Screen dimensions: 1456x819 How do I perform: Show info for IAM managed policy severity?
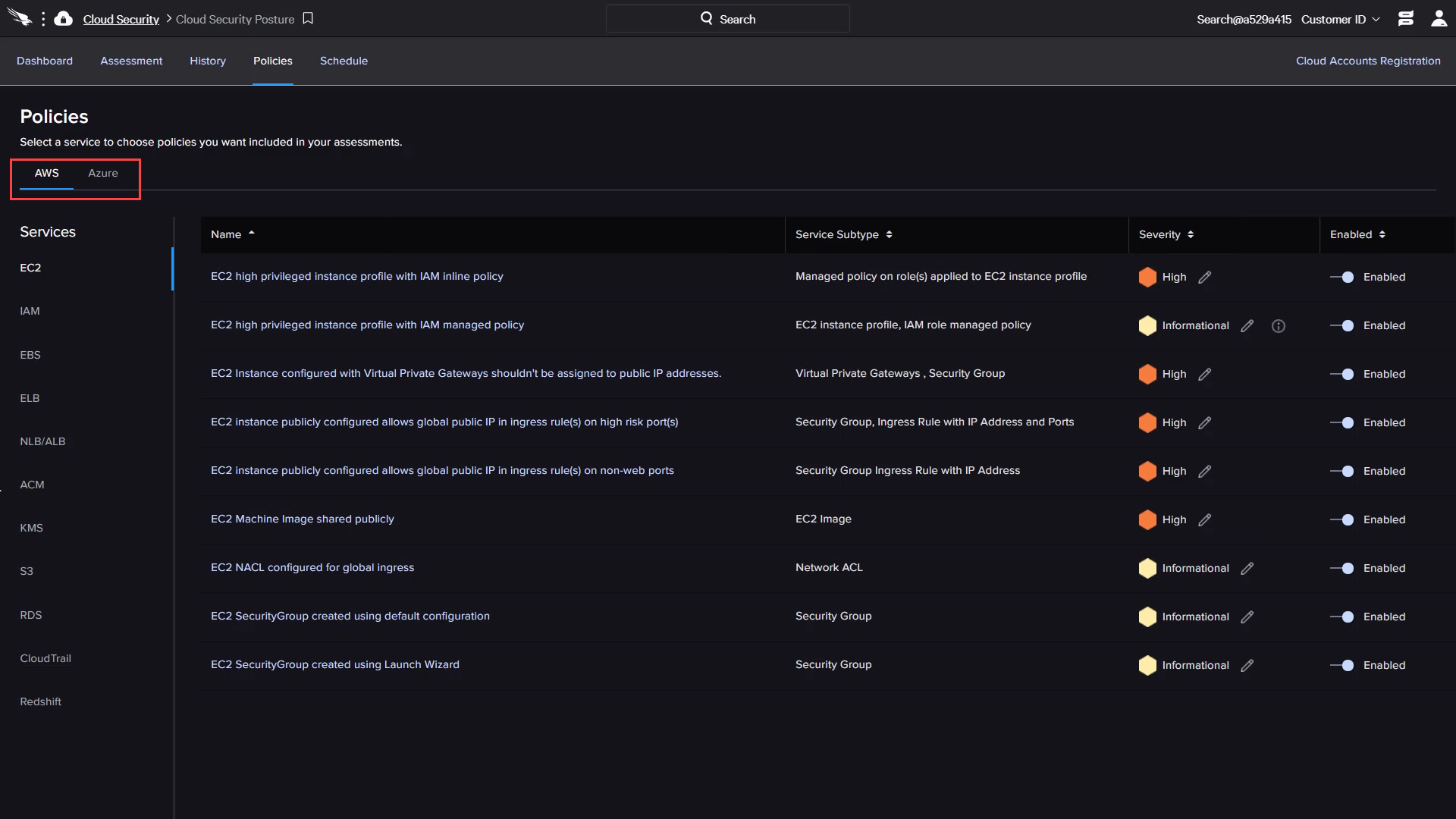pyautogui.click(x=1279, y=326)
